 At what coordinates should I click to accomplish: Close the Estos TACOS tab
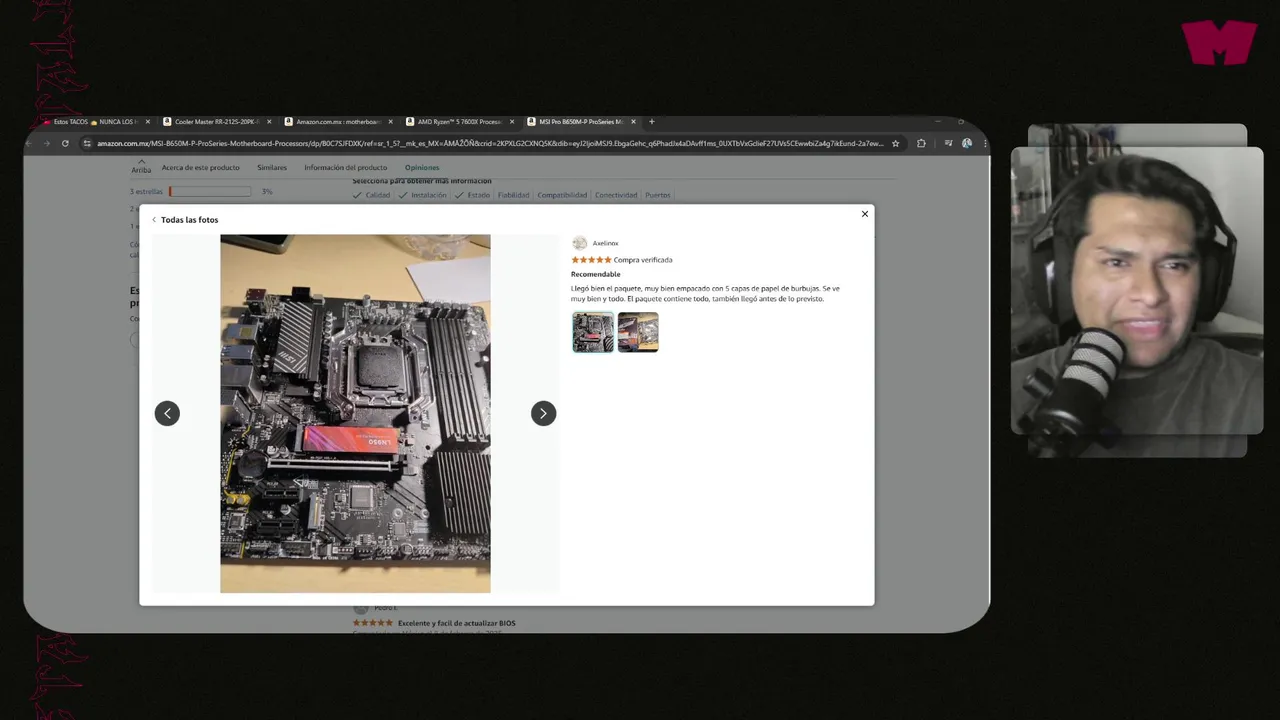click(148, 122)
